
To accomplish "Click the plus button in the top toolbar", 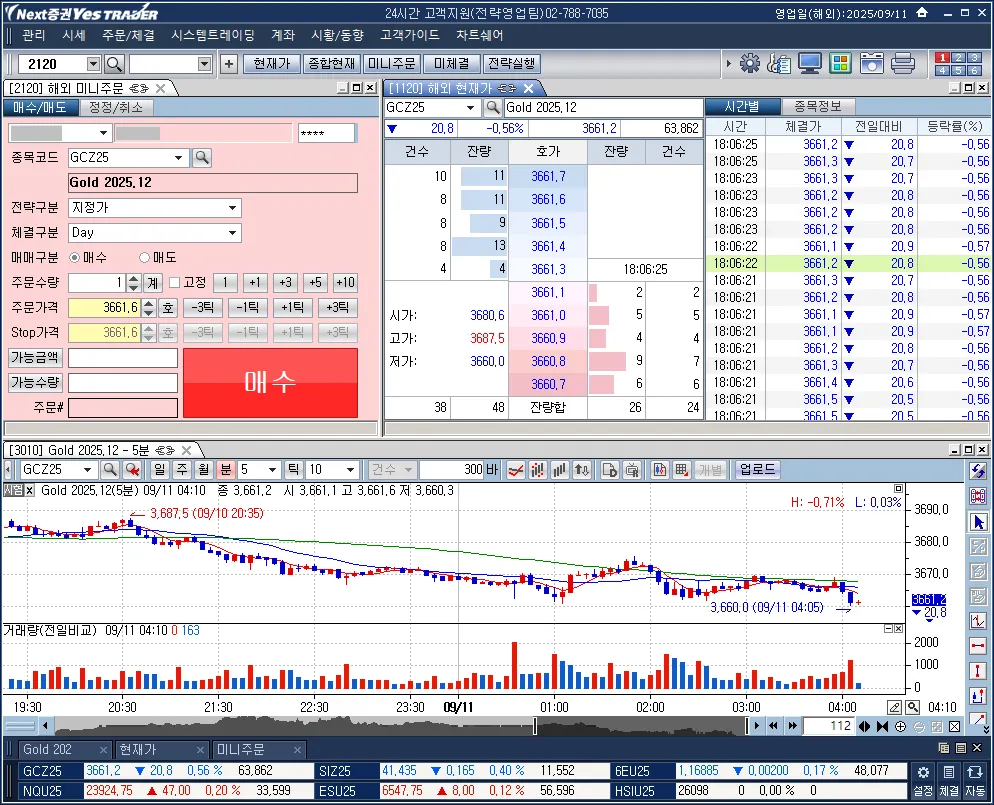I will [229, 64].
